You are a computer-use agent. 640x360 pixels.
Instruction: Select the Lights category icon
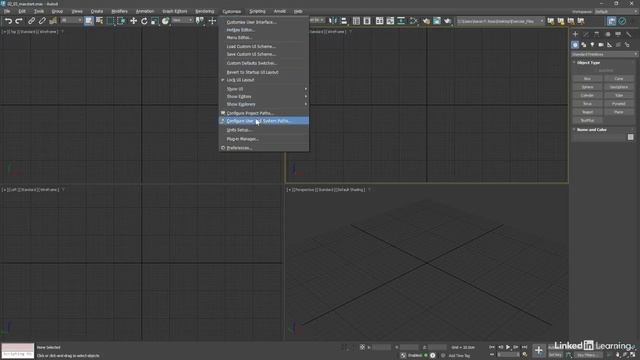click(x=592, y=45)
